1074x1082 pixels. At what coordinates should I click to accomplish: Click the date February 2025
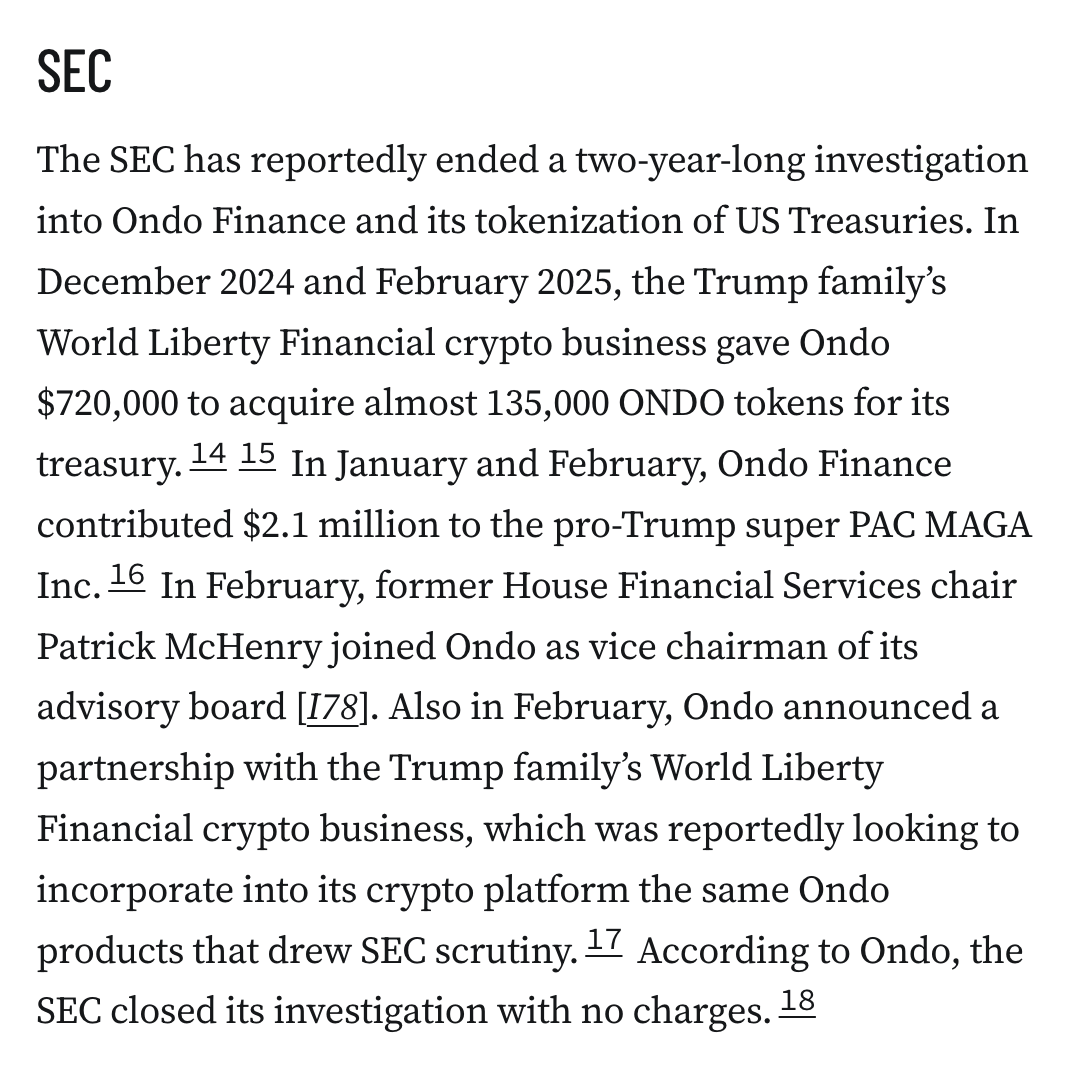pyautogui.click(x=493, y=282)
